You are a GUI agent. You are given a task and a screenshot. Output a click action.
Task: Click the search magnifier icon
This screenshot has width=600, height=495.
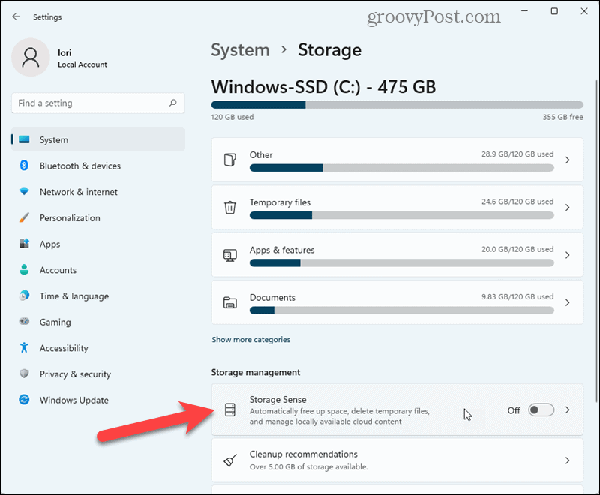(x=173, y=103)
